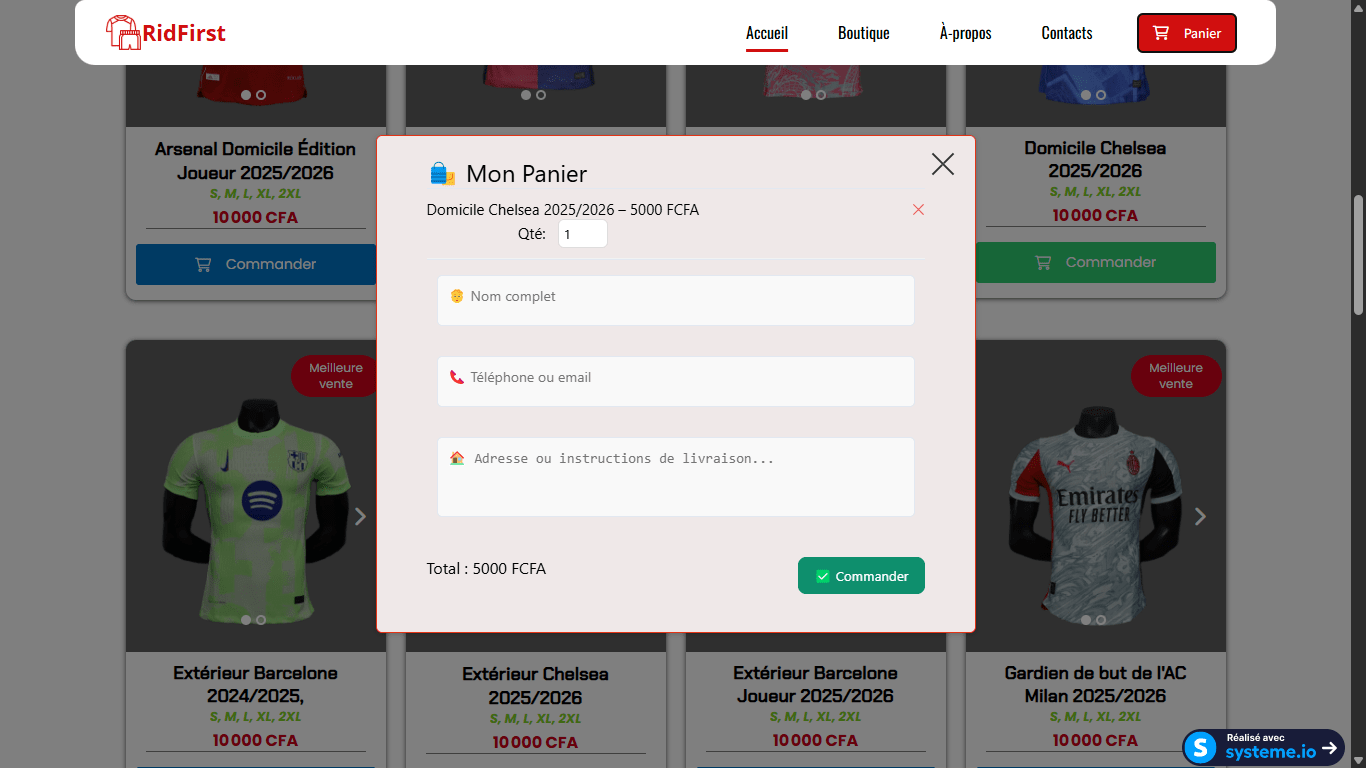The width and height of the screenshot is (1366, 768).
Task: Select first carousel dot under Arsenal jersey
Action: coord(246,95)
